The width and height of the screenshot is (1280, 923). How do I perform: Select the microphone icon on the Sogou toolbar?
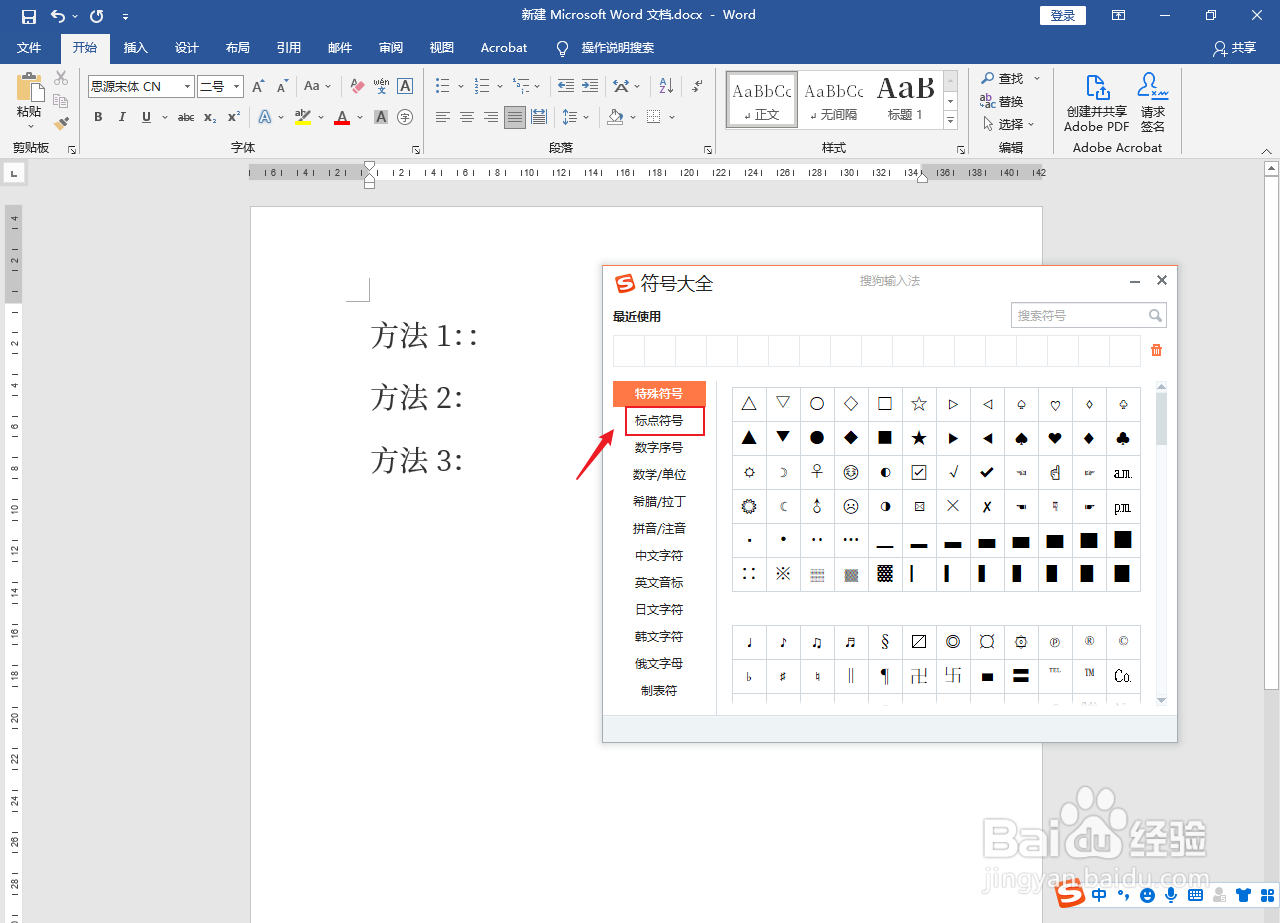pos(1171,895)
